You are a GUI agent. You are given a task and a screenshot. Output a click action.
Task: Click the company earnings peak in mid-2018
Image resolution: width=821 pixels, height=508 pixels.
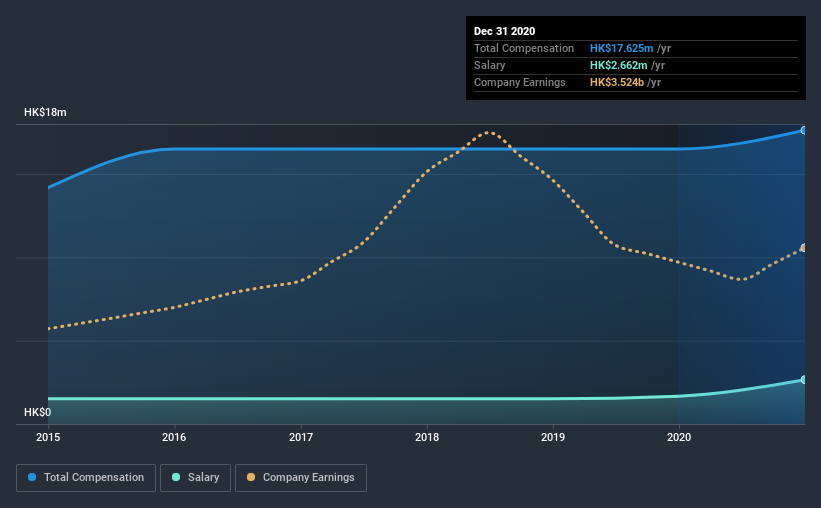(488, 132)
